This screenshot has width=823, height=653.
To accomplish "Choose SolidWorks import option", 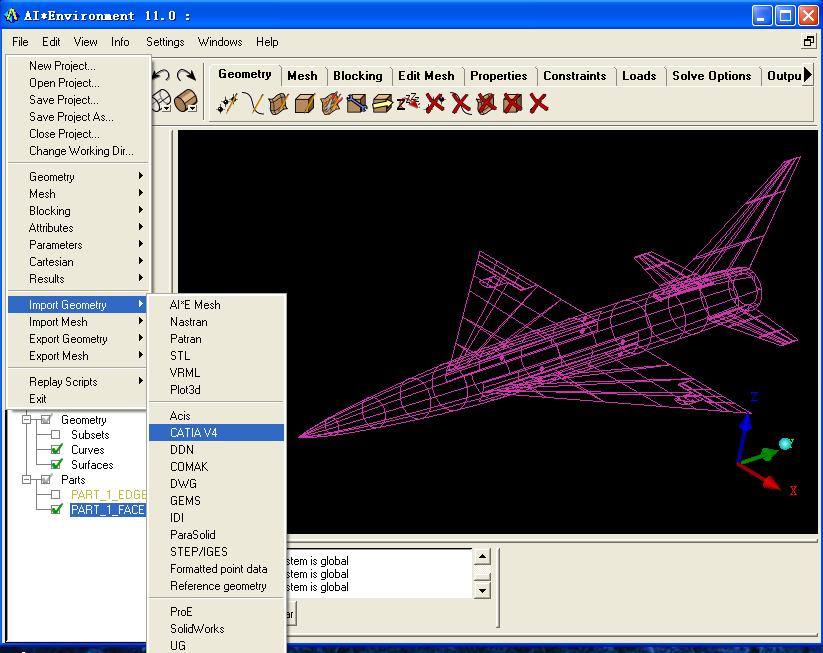I will (x=217, y=628).
